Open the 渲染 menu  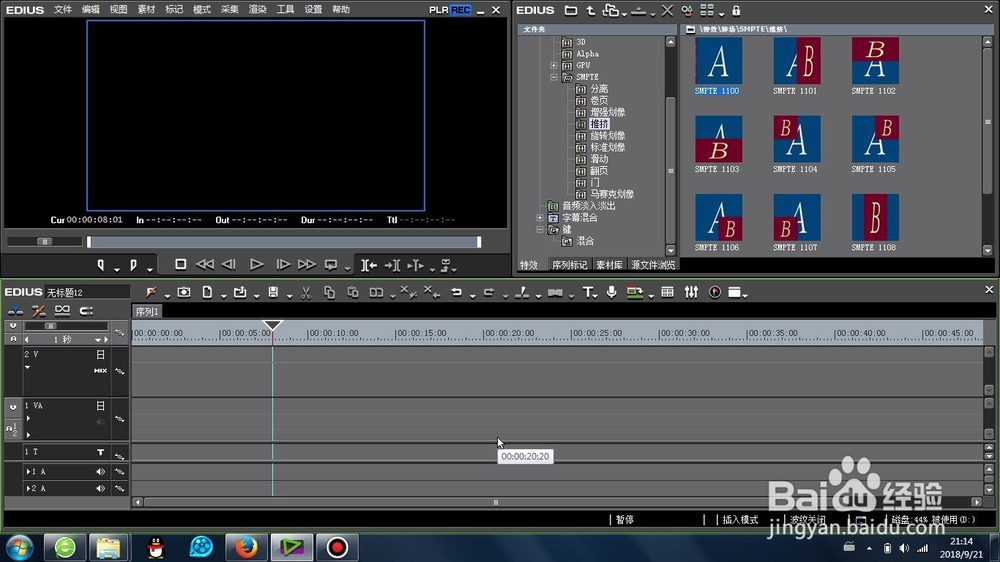(257, 10)
